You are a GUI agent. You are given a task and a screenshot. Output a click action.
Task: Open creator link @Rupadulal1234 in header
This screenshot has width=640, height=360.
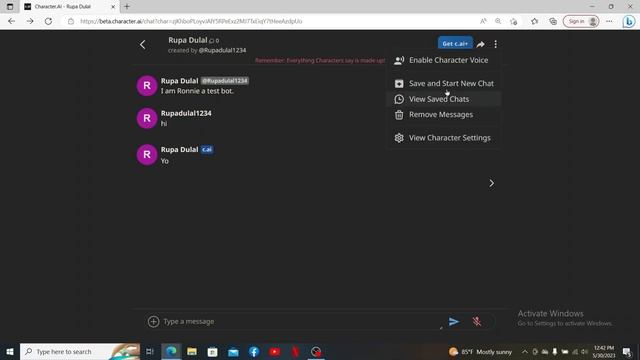coord(222,50)
